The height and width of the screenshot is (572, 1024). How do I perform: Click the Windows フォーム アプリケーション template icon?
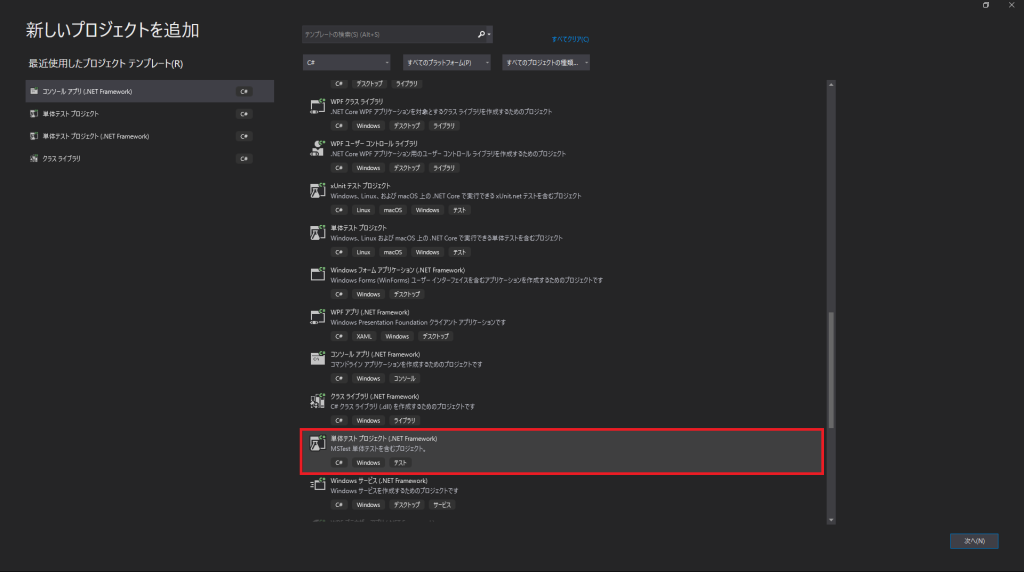point(318,274)
